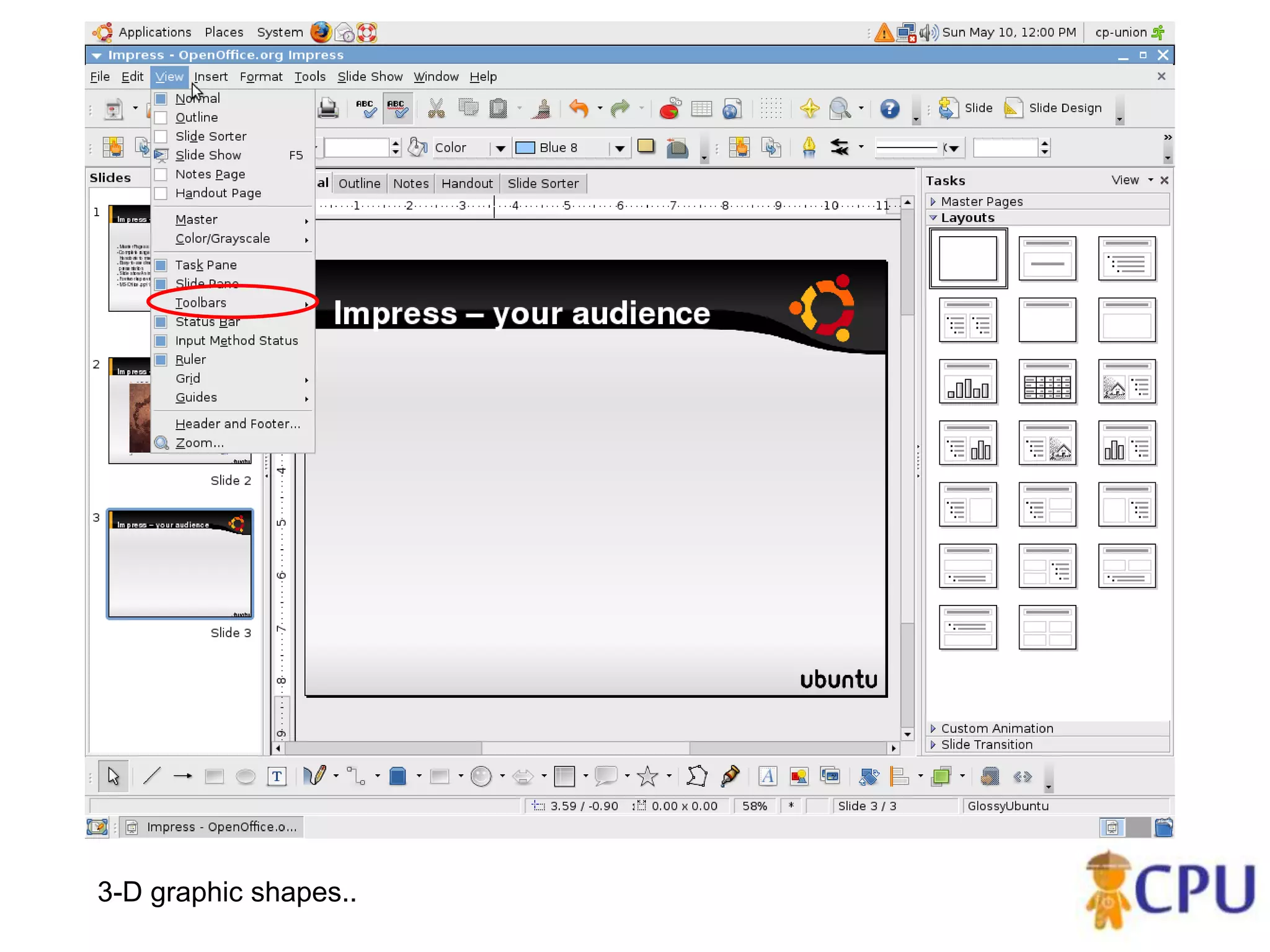Select the Slide 3 thumbnail
The height and width of the screenshot is (952, 1270).
point(180,564)
